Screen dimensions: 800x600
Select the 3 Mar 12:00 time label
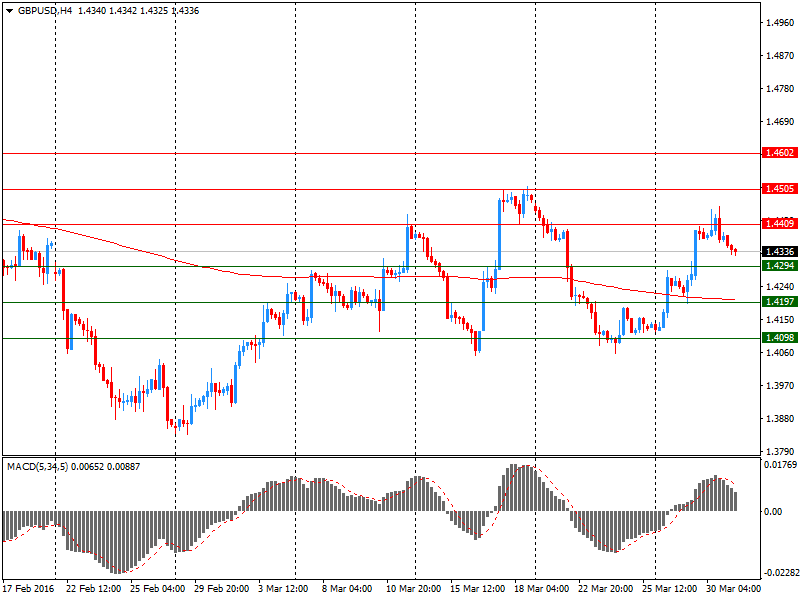coord(283,589)
